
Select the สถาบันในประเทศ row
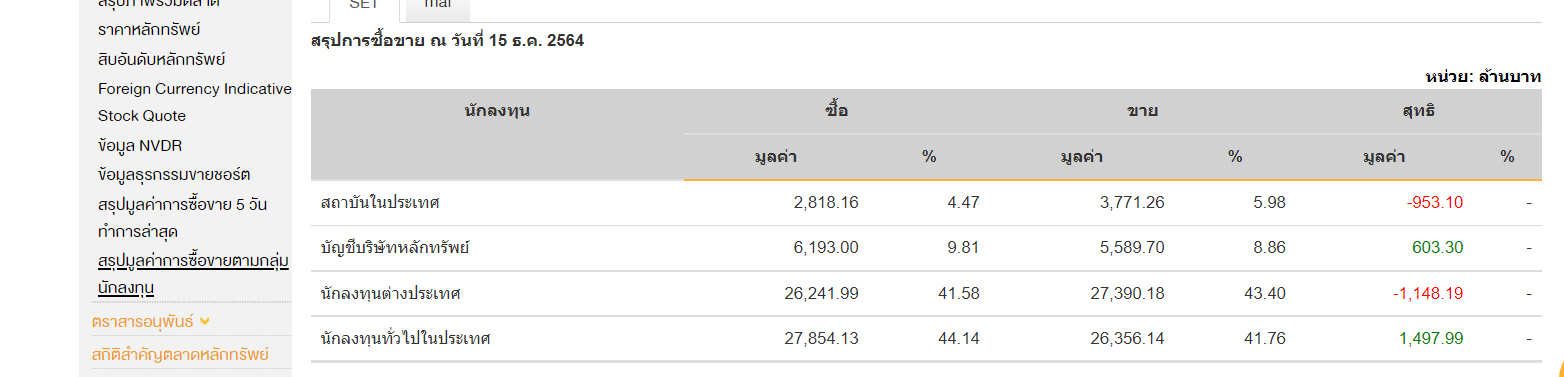(926, 203)
